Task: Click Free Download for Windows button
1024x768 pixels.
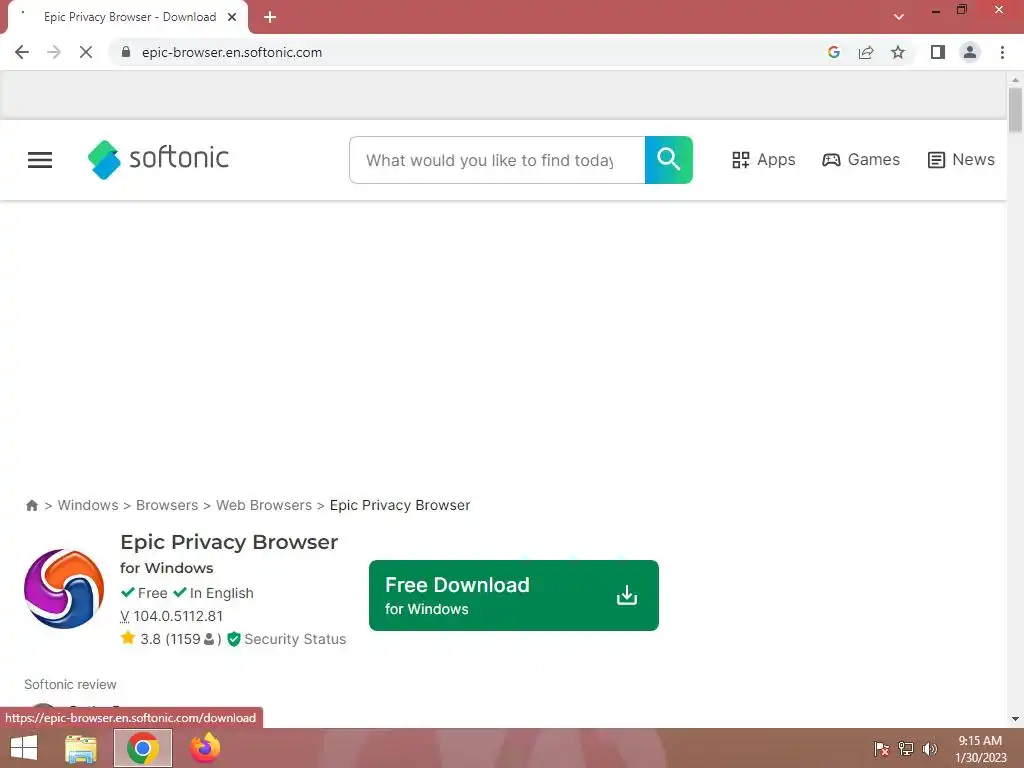Action: (513, 595)
